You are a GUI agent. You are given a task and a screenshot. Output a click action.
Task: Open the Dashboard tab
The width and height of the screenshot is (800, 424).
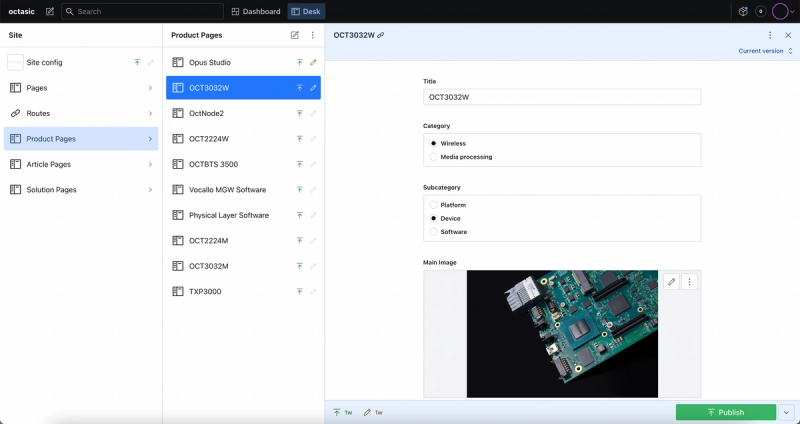[x=256, y=11]
